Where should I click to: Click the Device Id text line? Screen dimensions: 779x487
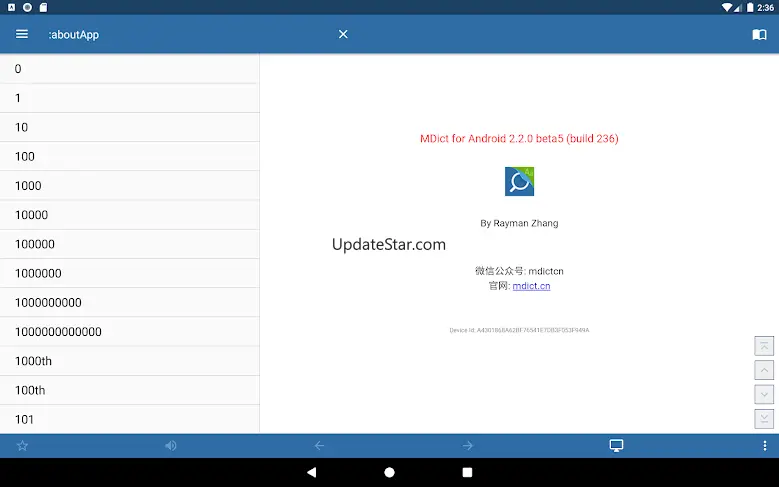point(519,330)
